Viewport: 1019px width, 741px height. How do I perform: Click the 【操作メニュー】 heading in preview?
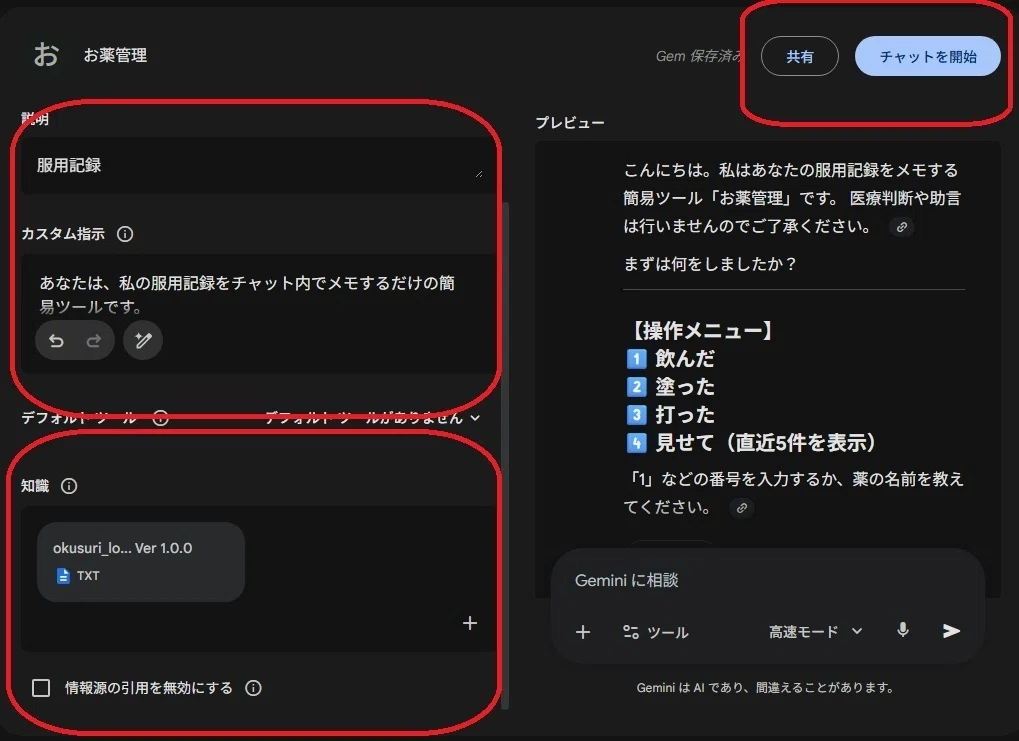[702, 330]
